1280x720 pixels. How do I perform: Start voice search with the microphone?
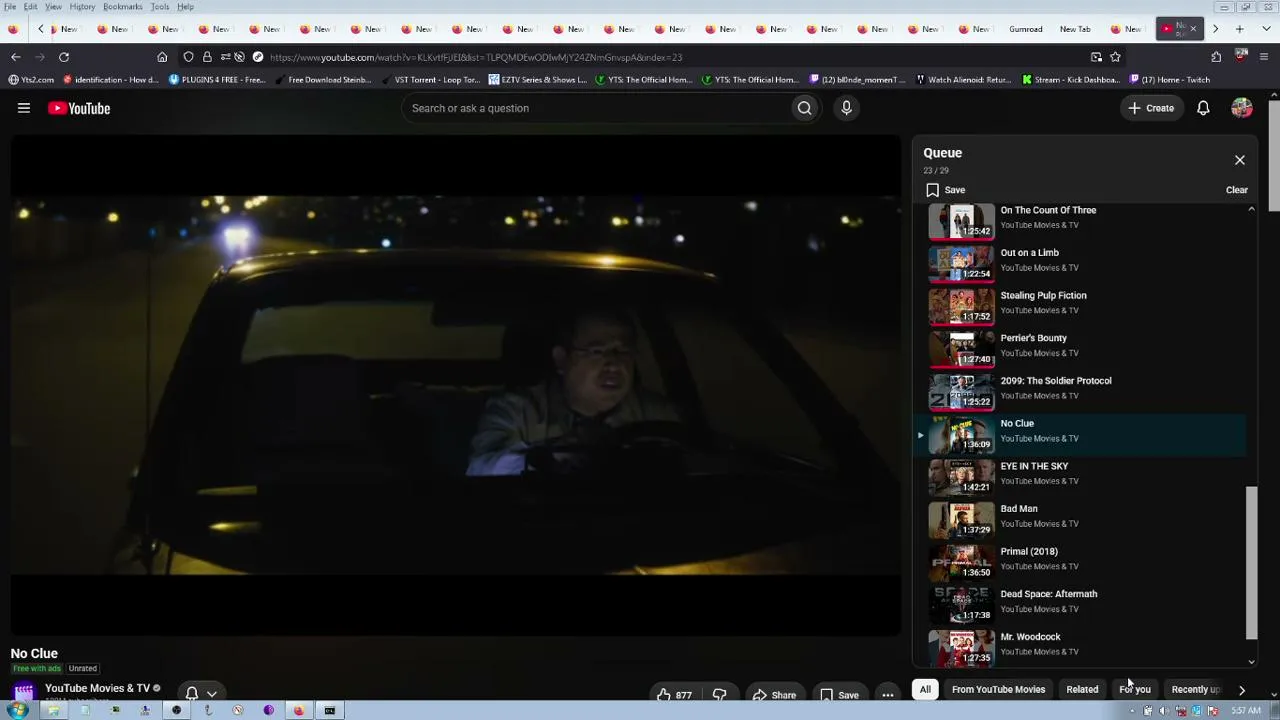[846, 108]
